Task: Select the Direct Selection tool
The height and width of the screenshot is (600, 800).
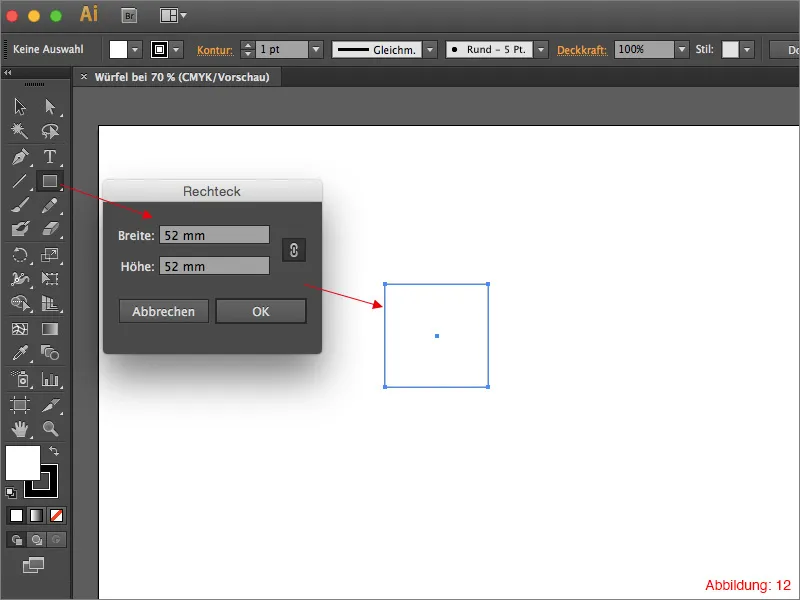Action: coord(50,107)
